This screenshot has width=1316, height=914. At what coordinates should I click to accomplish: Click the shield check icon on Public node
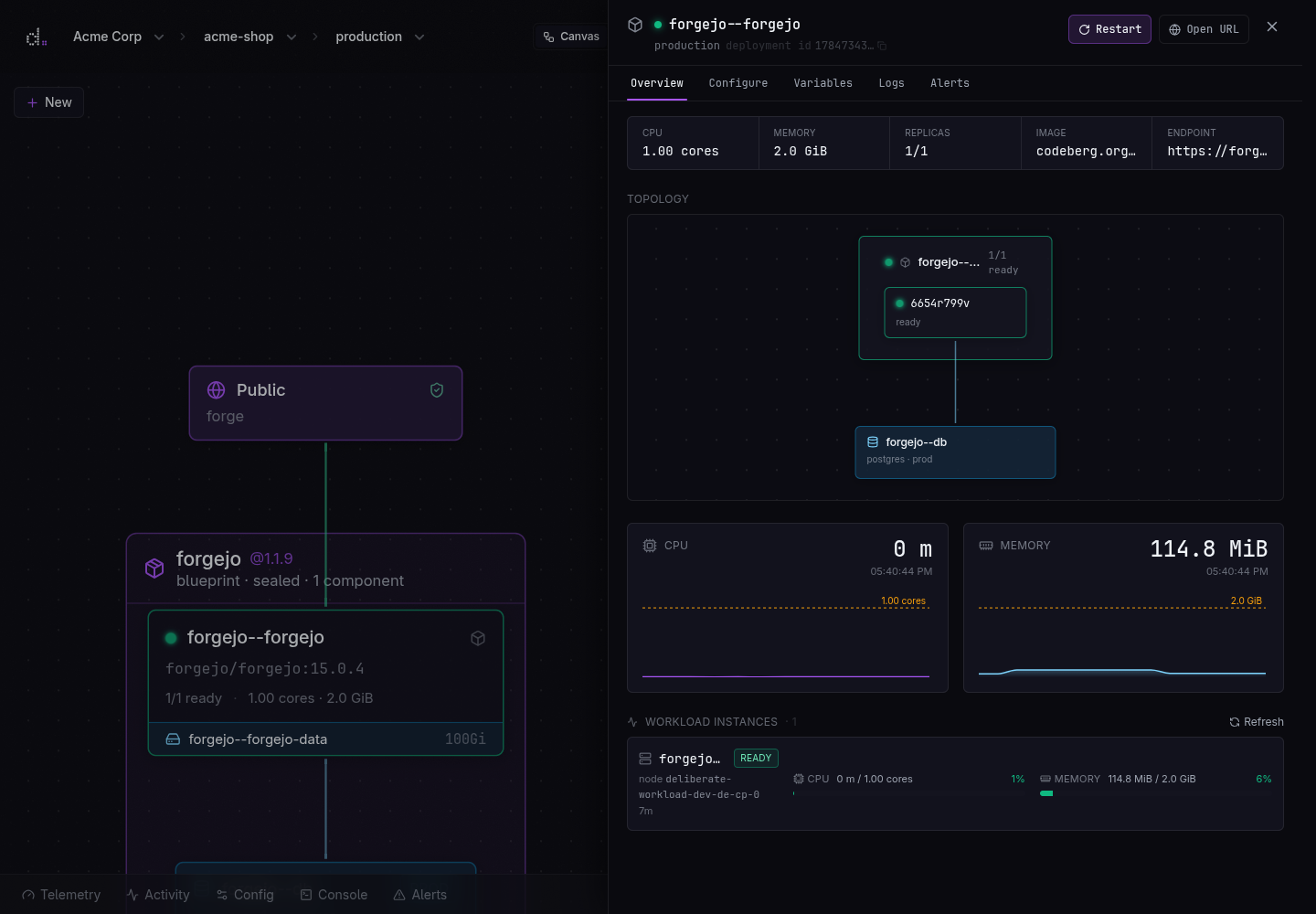(437, 390)
